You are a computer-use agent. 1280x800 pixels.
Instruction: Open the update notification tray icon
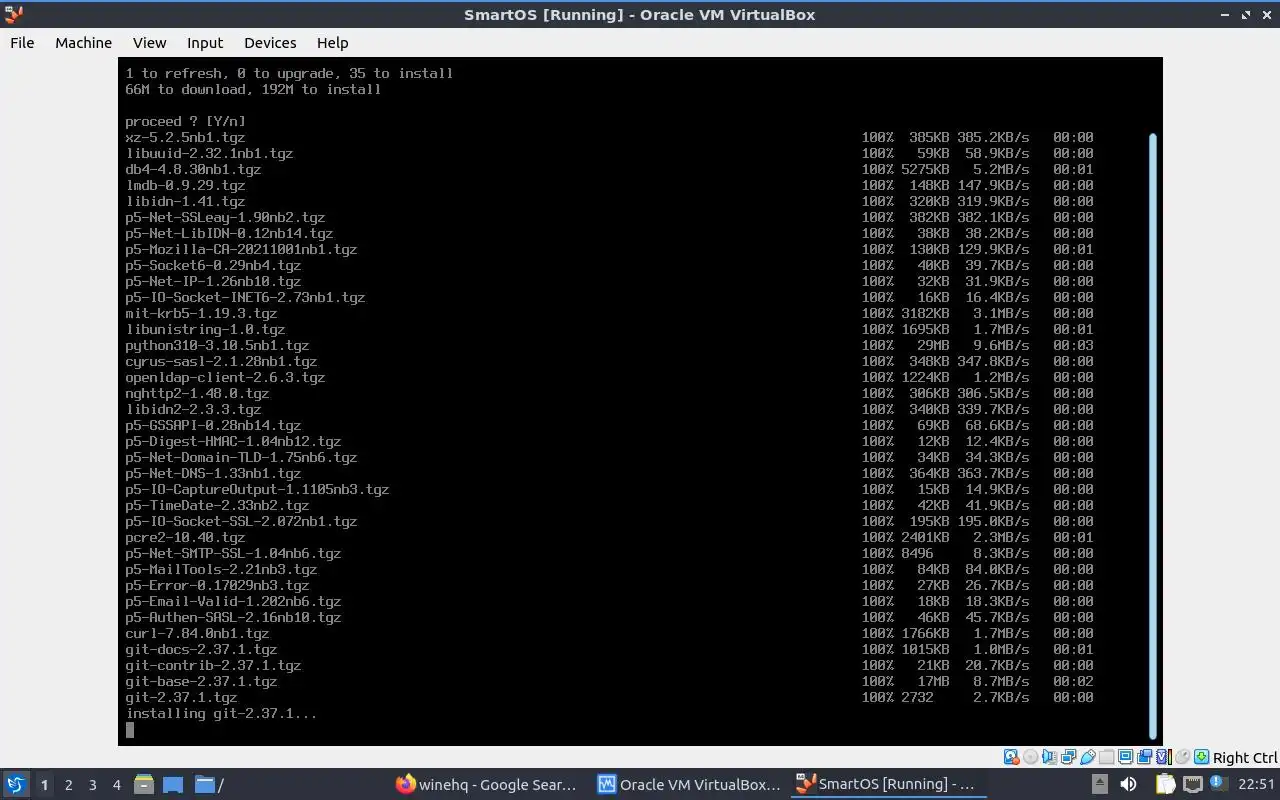click(1217, 783)
